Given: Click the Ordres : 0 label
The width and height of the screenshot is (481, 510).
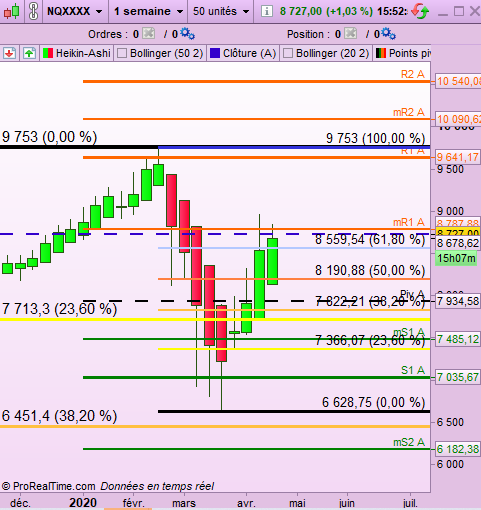Looking at the screenshot, I should tap(113, 34).
